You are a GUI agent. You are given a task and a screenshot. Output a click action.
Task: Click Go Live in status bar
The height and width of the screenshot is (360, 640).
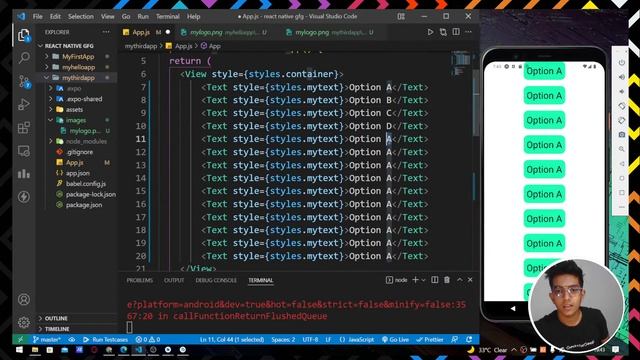pyautogui.click(x=395, y=340)
